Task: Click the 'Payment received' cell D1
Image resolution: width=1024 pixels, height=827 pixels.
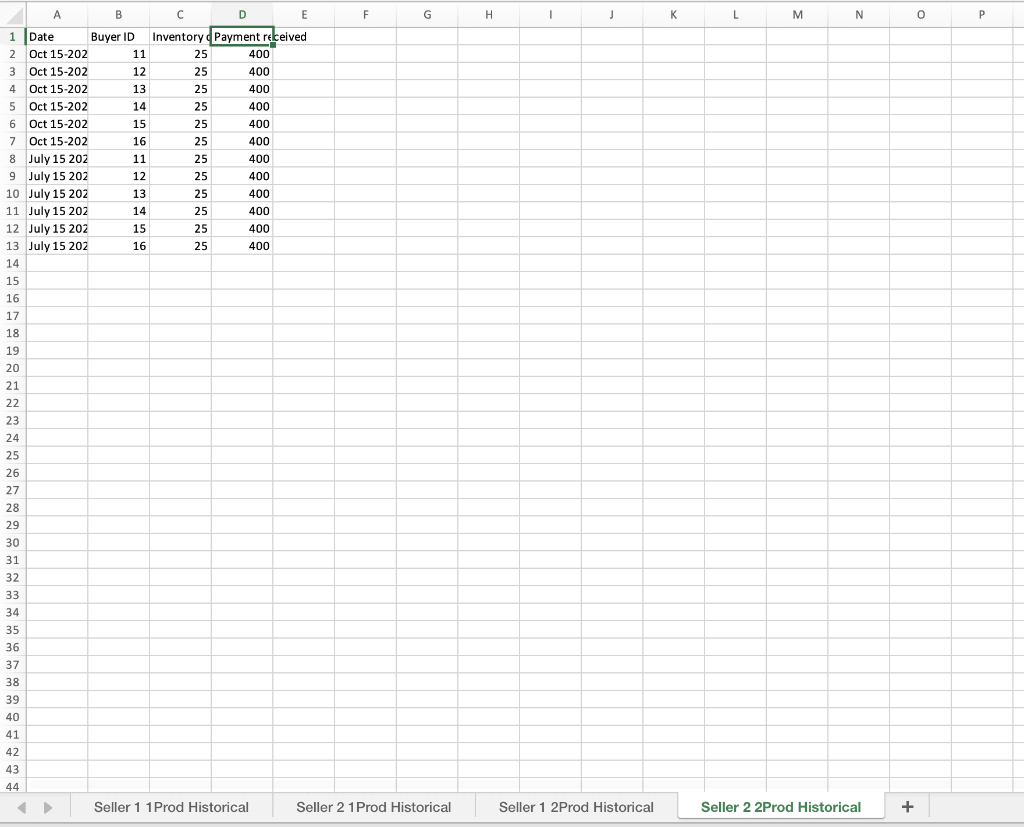Action: pos(242,37)
